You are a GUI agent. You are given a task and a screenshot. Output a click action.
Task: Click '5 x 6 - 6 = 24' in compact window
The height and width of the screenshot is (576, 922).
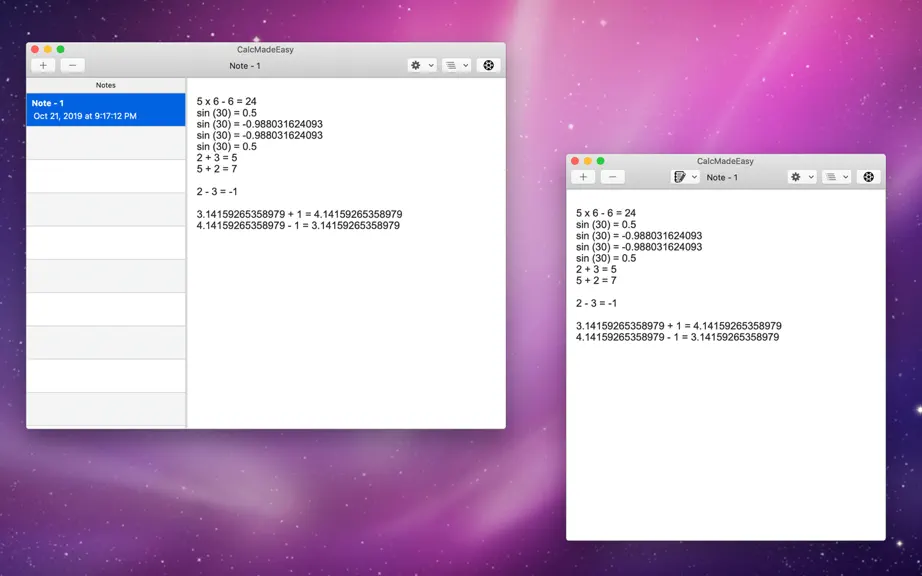(x=606, y=213)
